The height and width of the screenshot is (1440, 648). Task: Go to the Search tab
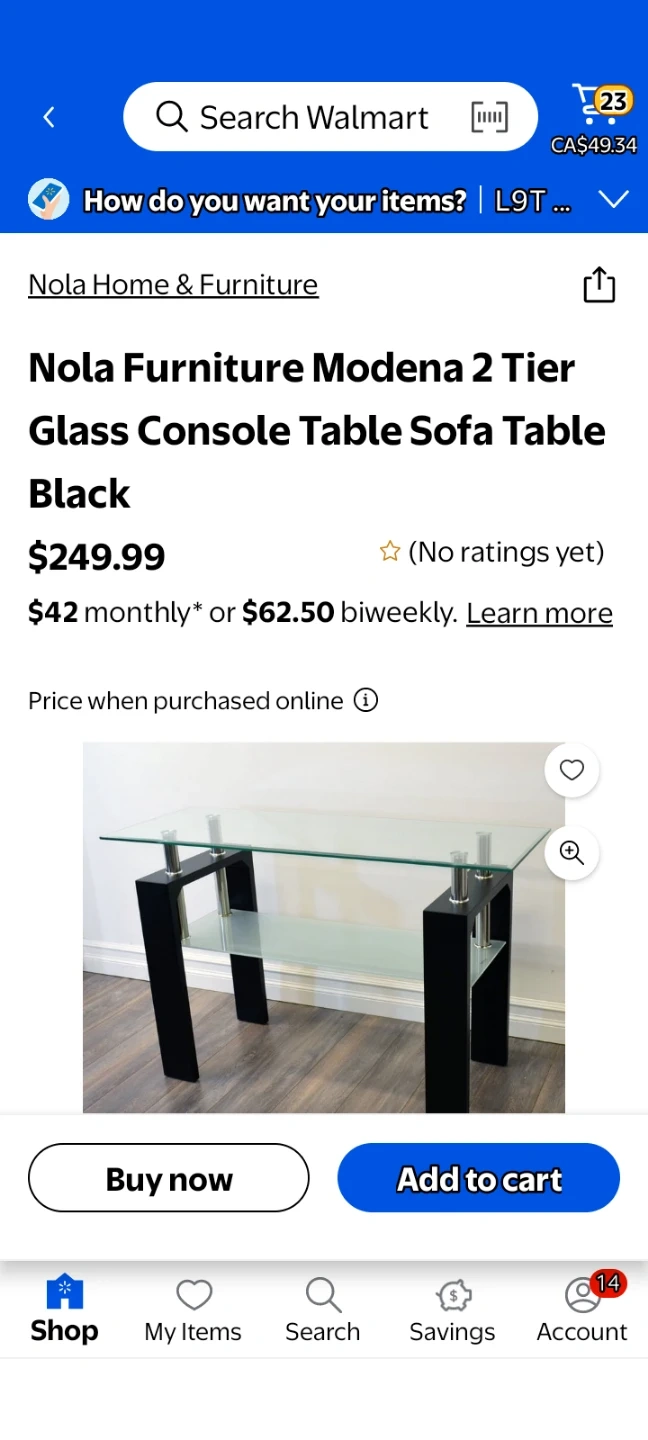point(323,1310)
